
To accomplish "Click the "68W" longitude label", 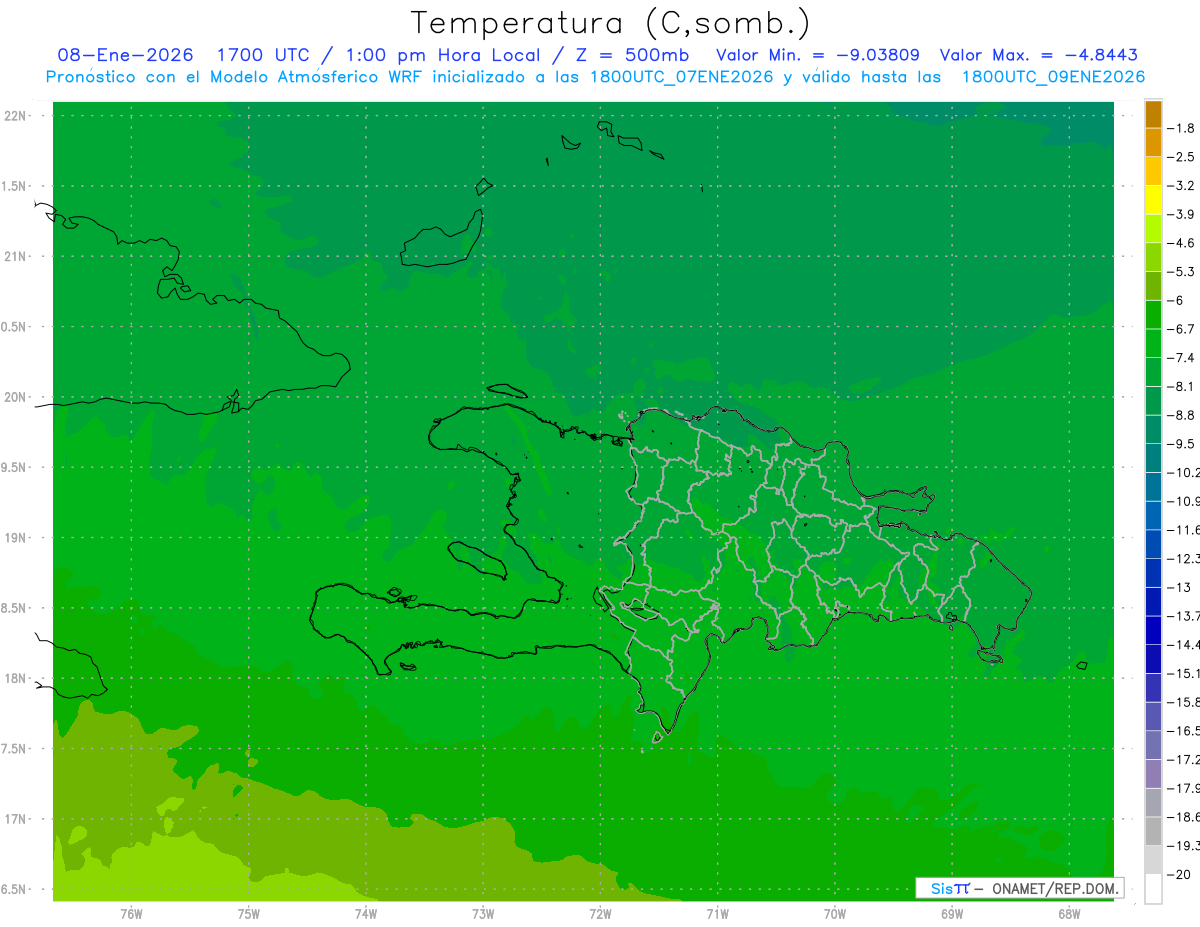I will point(1069,914).
